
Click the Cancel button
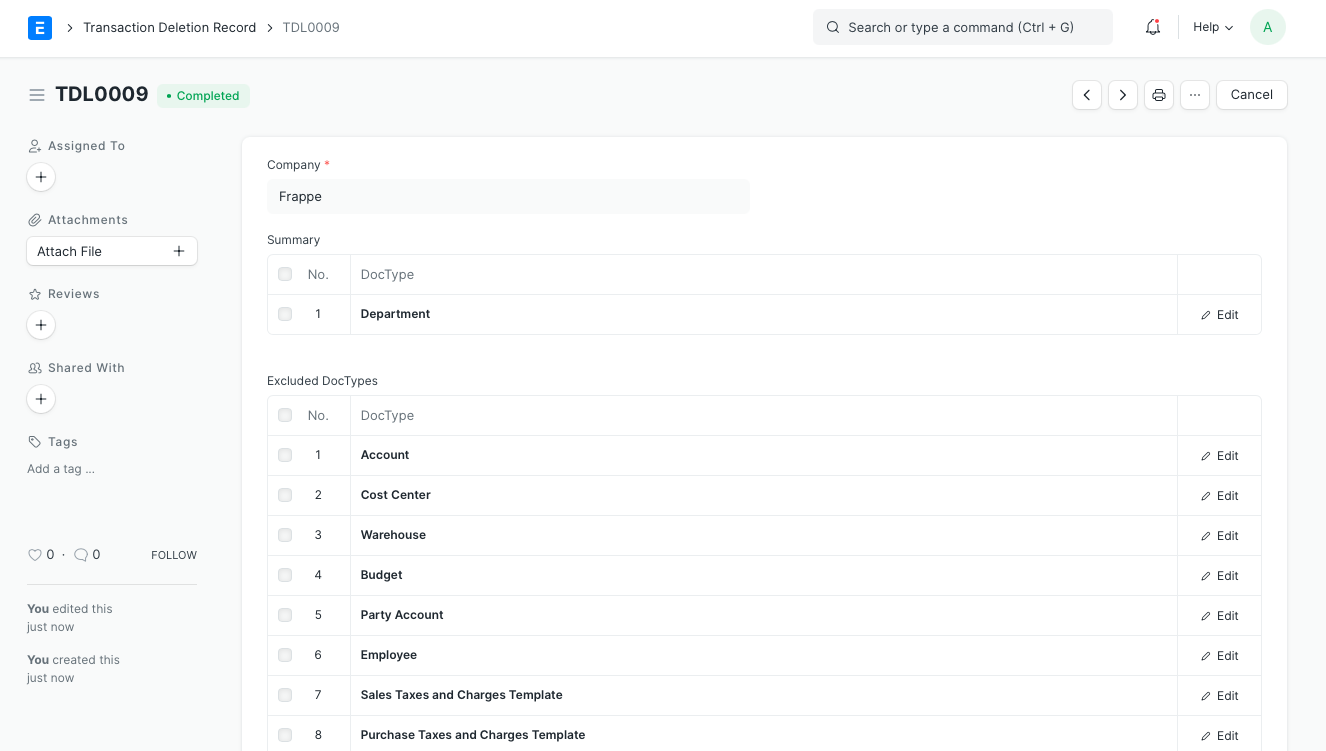pyautogui.click(x=1251, y=95)
